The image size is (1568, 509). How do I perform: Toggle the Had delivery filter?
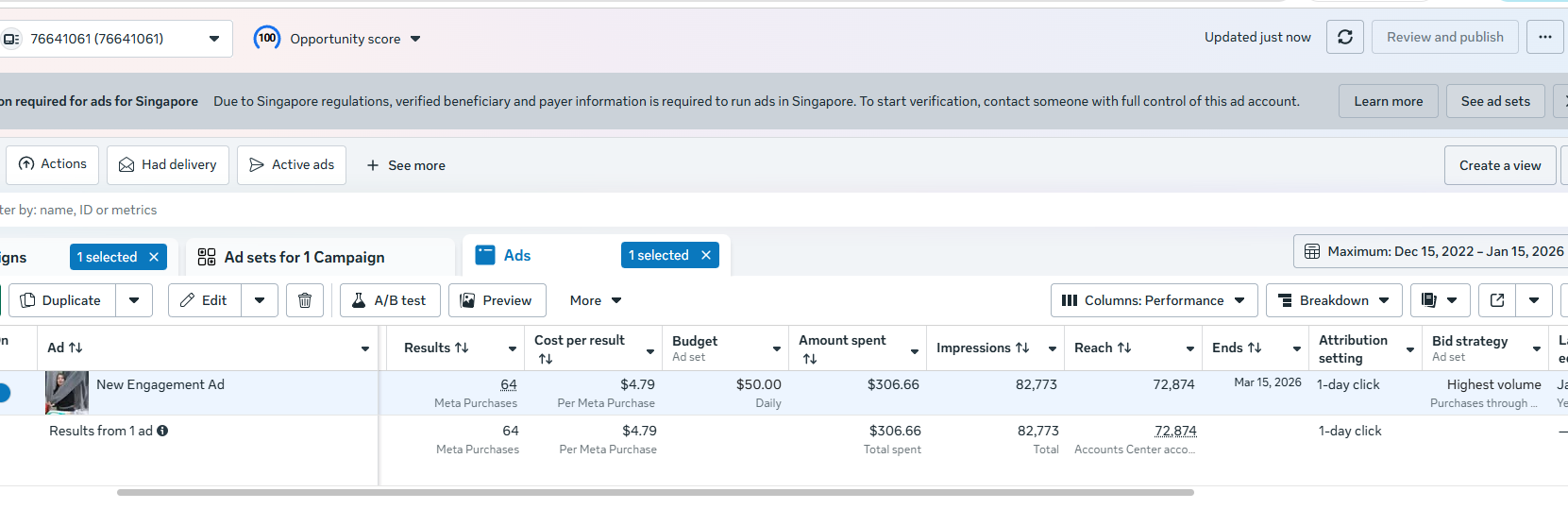(x=168, y=164)
